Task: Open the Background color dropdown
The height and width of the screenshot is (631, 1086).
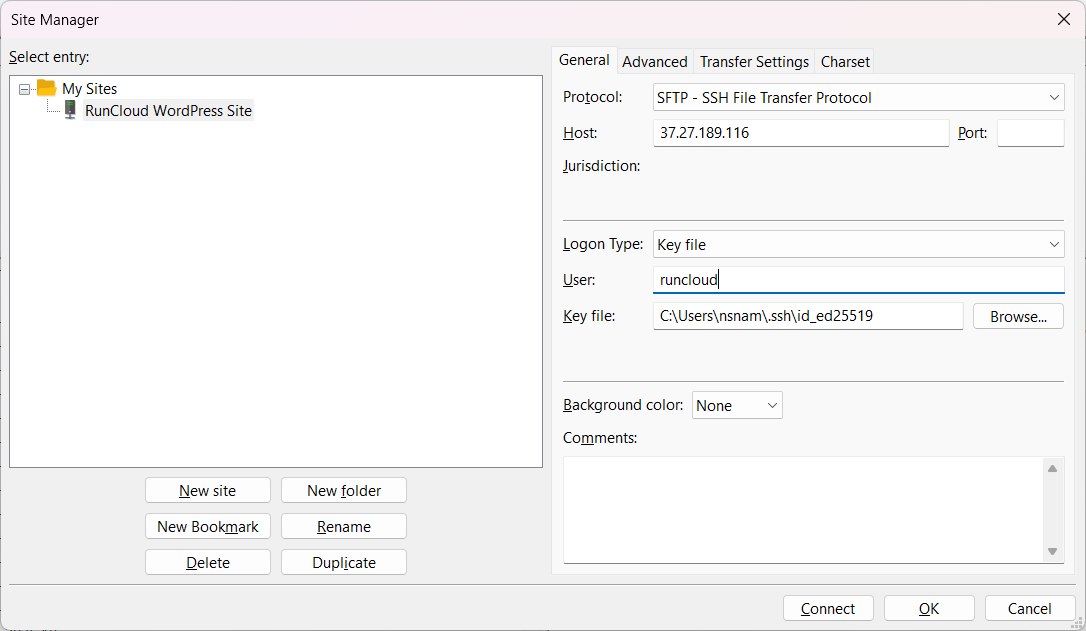Action: pos(738,406)
